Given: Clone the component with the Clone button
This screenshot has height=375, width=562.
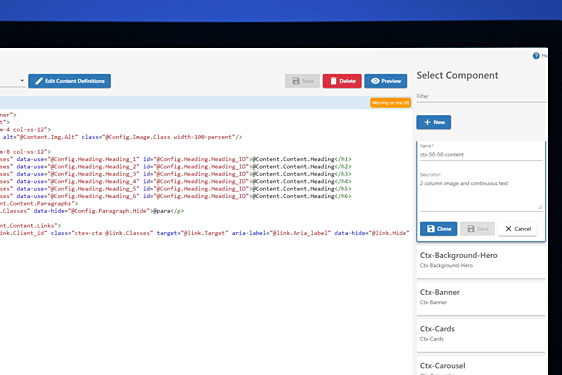Looking at the screenshot, I should pos(438,229).
